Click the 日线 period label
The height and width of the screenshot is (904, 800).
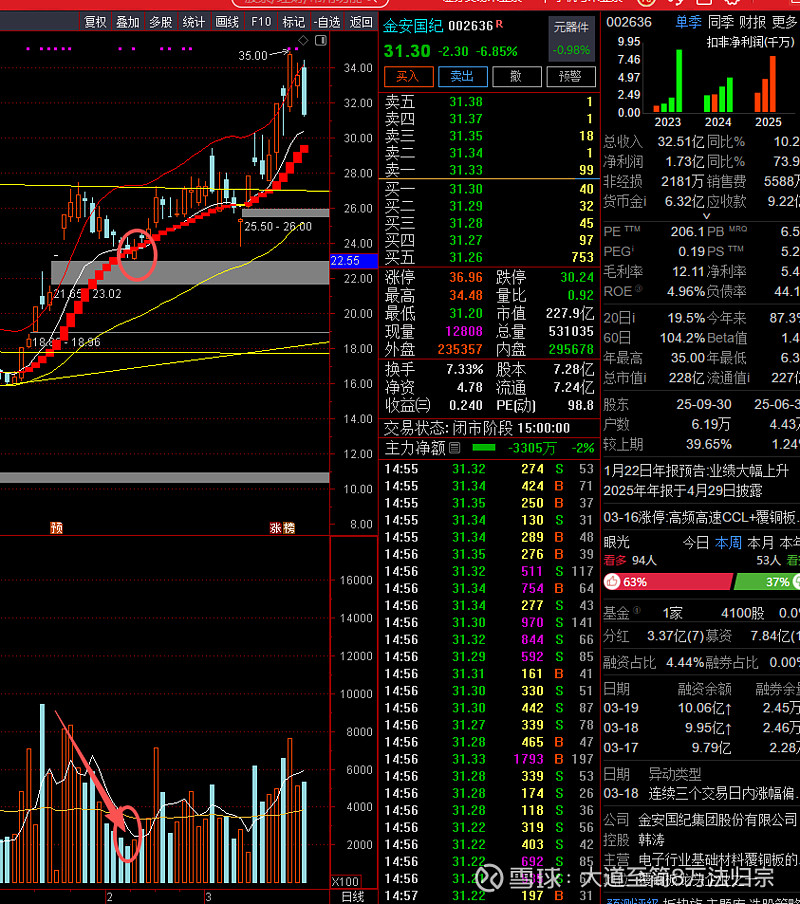pos(353,897)
